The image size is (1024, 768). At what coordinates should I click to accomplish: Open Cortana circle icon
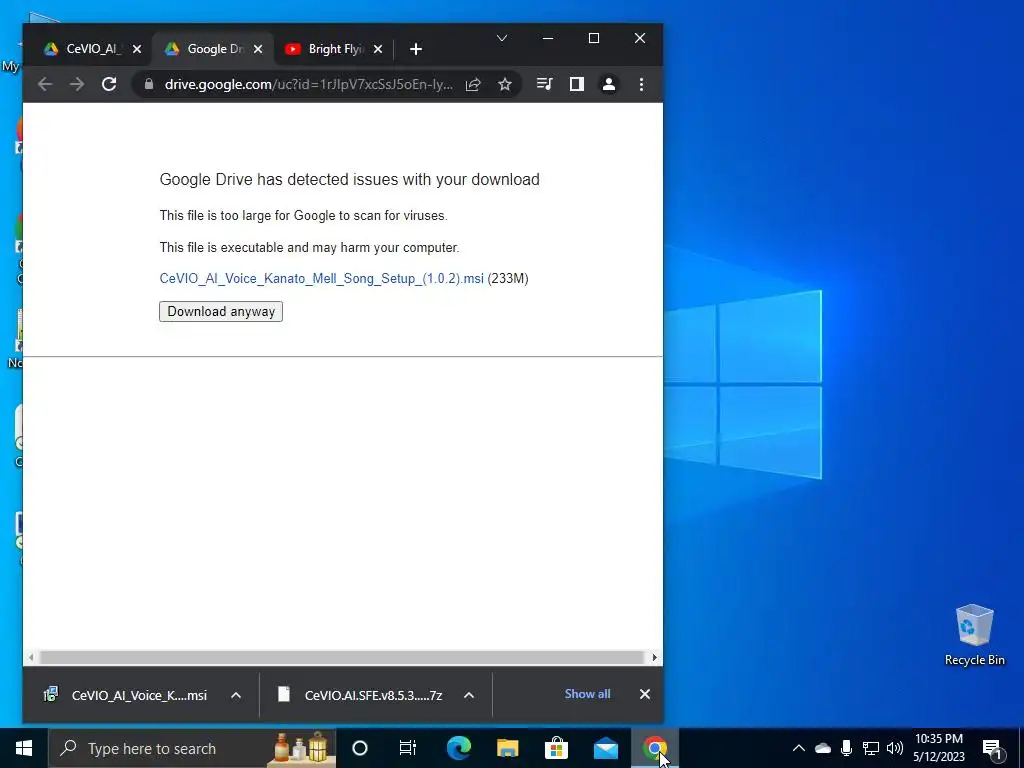(360, 748)
